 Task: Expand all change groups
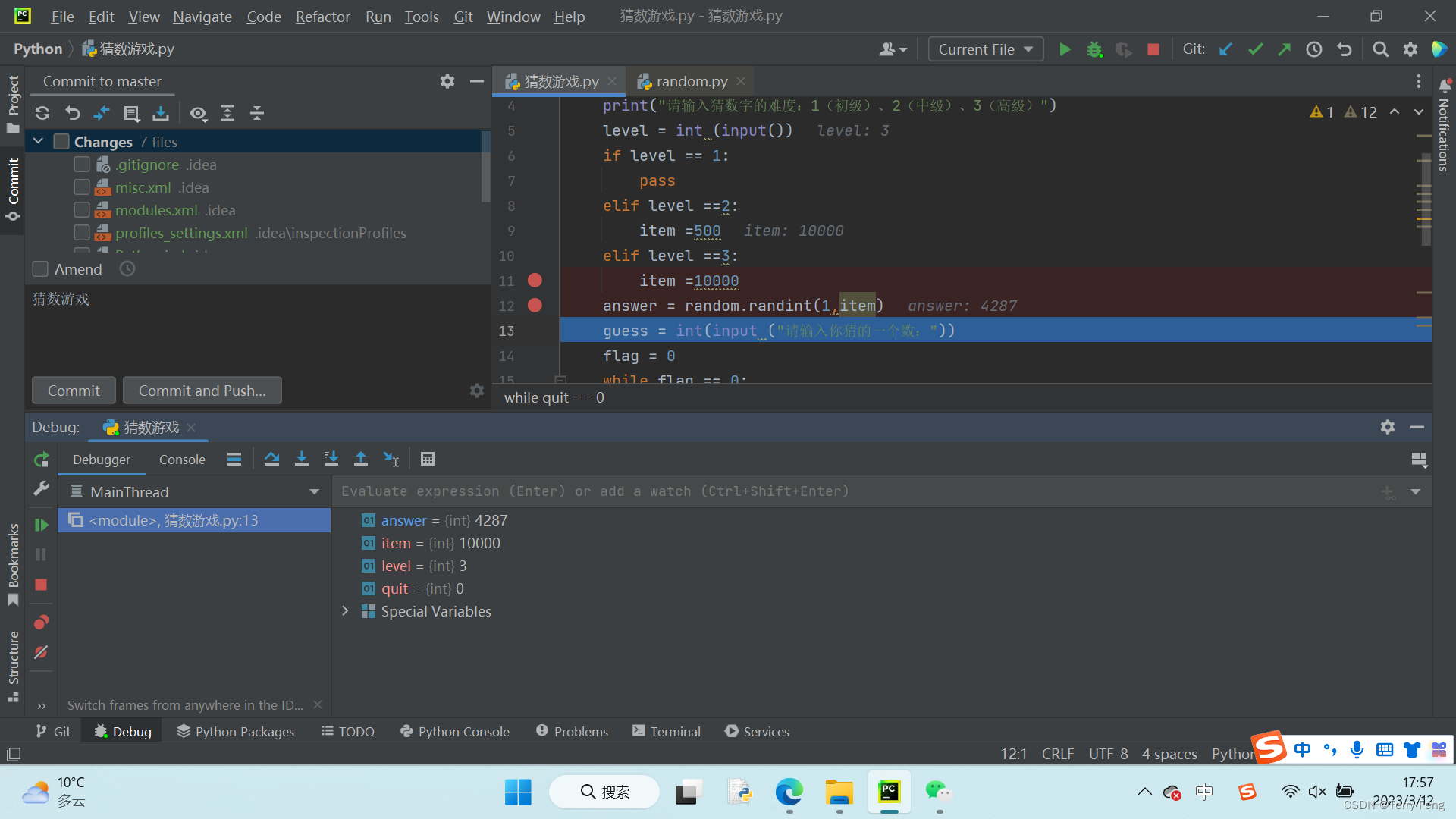click(x=227, y=113)
